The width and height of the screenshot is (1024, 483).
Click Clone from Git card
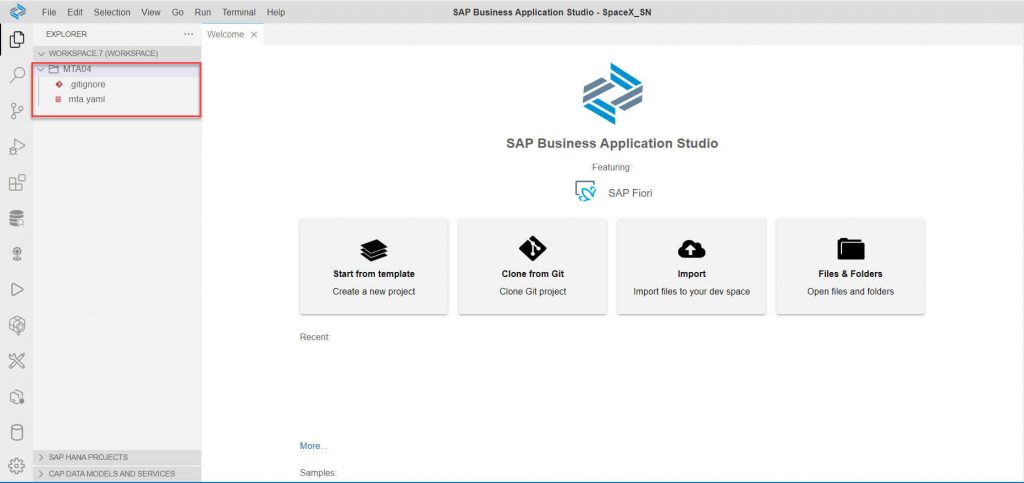(x=532, y=266)
